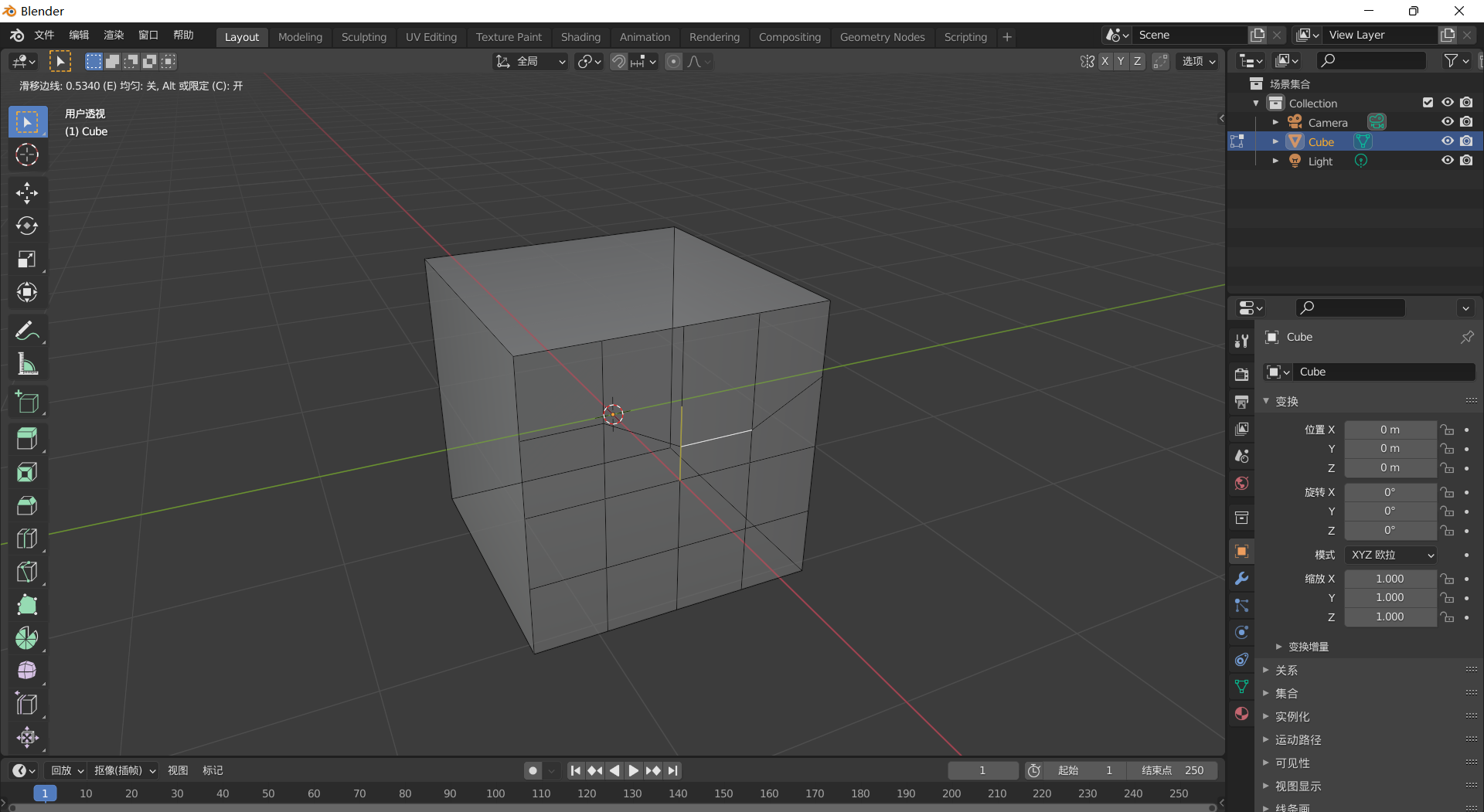Choose the Move tool

pos(27,193)
